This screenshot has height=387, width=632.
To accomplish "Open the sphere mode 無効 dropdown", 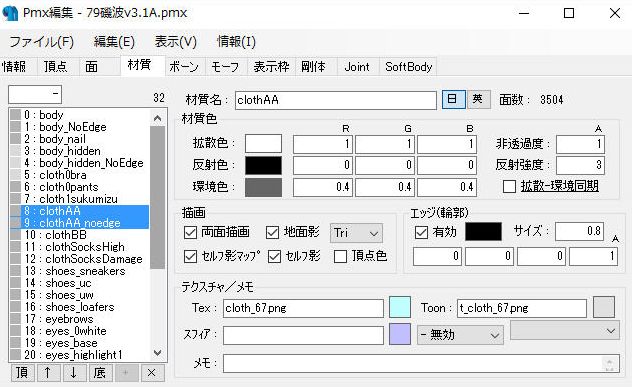I will click(460, 335).
